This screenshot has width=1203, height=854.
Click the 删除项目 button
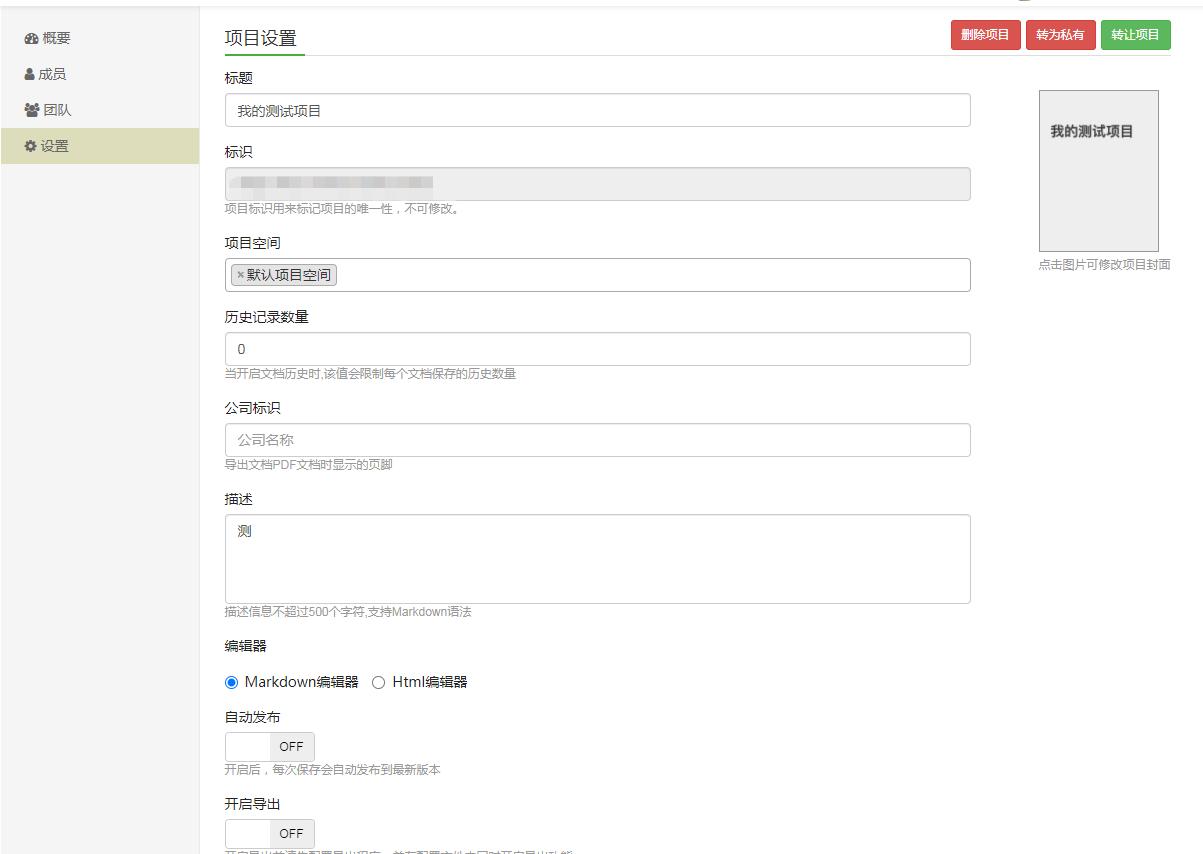click(x=985, y=34)
